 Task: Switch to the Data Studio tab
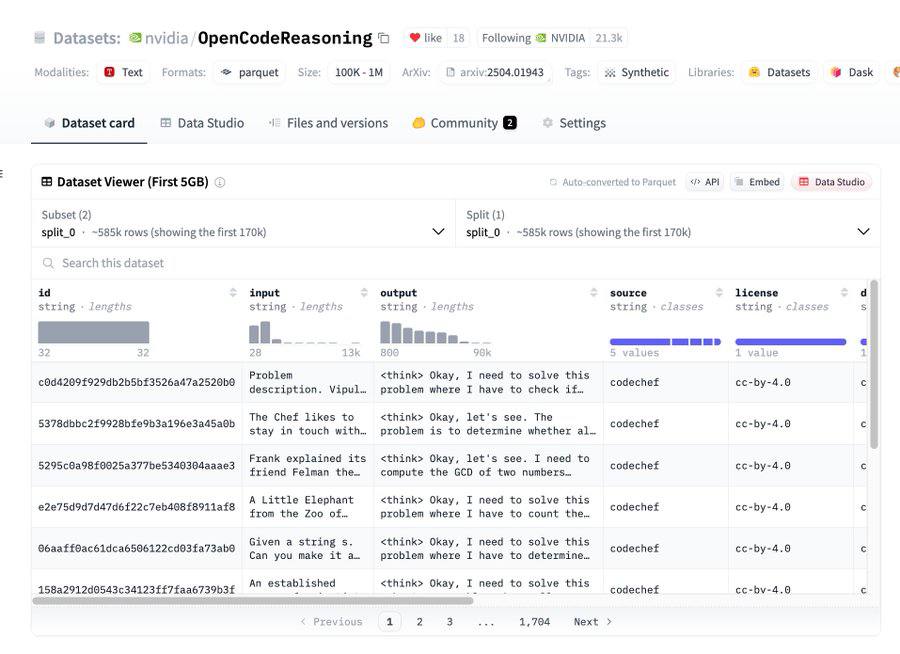coord(202,123)
